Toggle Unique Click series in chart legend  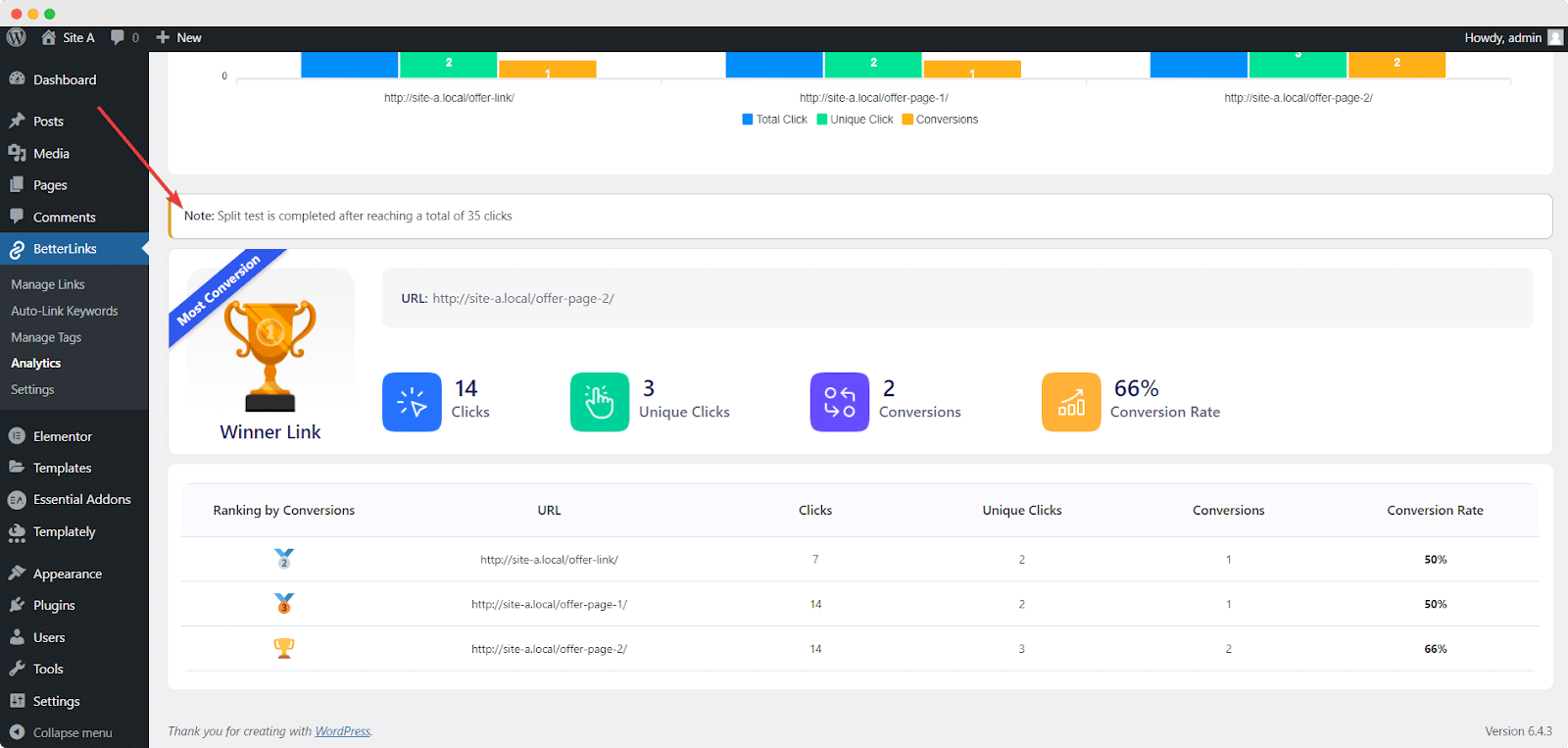[855, 120]
